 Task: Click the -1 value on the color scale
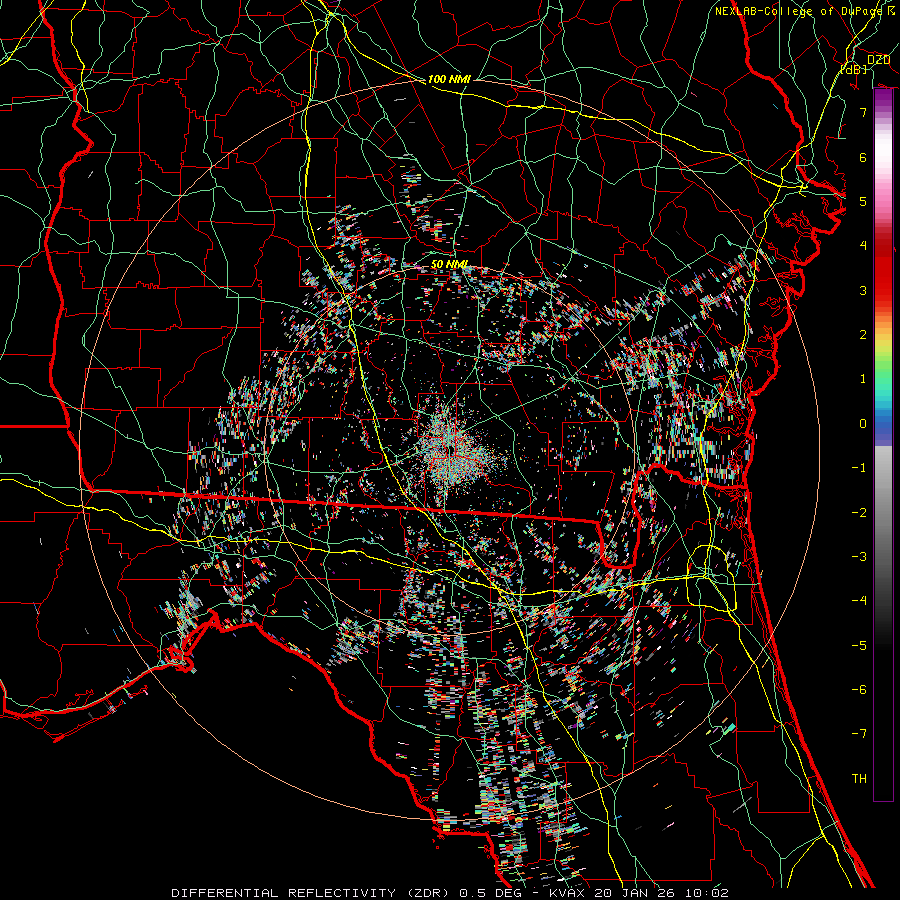[859, 468]
